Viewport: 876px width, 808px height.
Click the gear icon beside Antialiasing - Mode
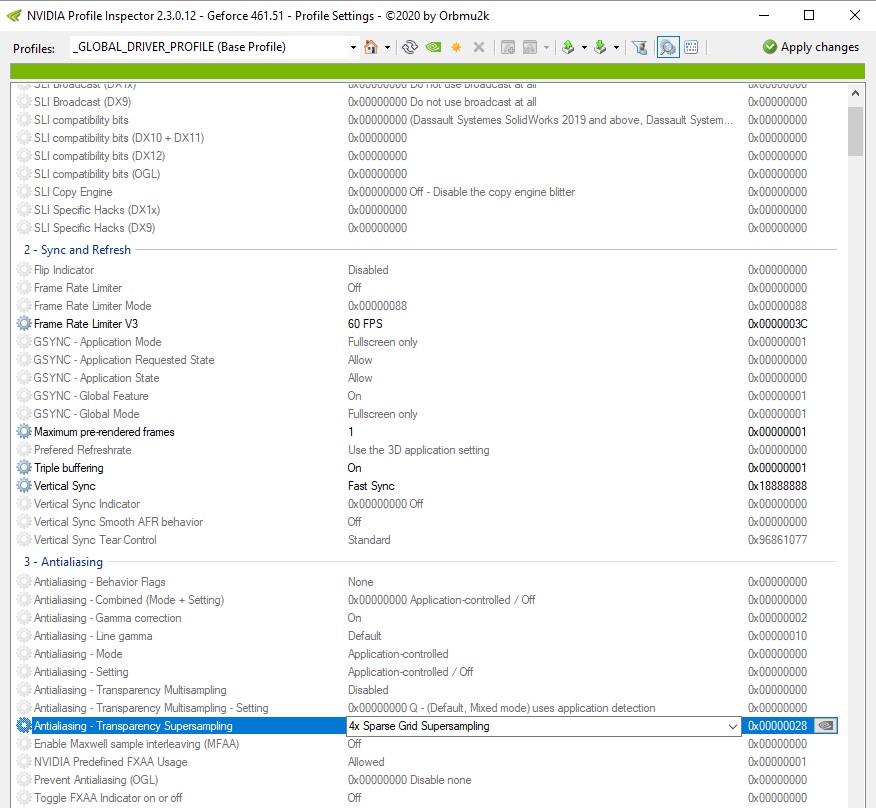pos(24,654)
